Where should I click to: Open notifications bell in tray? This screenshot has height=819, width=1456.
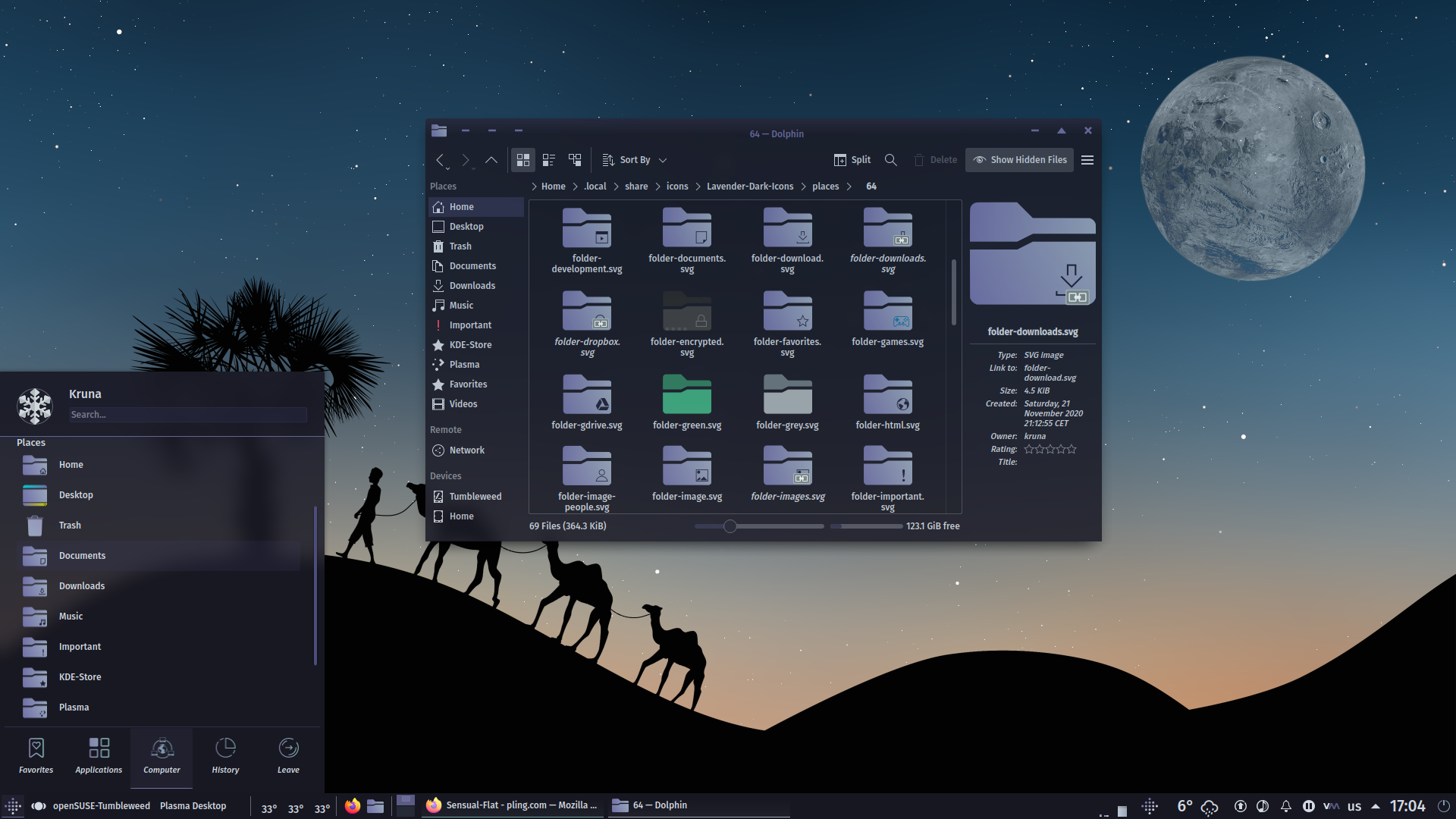coord(1286,806)
